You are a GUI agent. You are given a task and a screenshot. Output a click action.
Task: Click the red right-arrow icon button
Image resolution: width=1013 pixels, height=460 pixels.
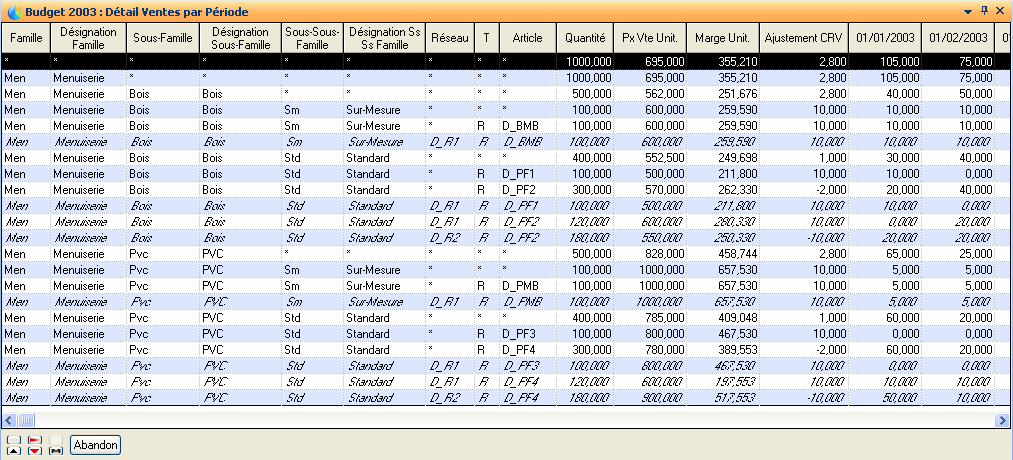click(x=35, y=439)
